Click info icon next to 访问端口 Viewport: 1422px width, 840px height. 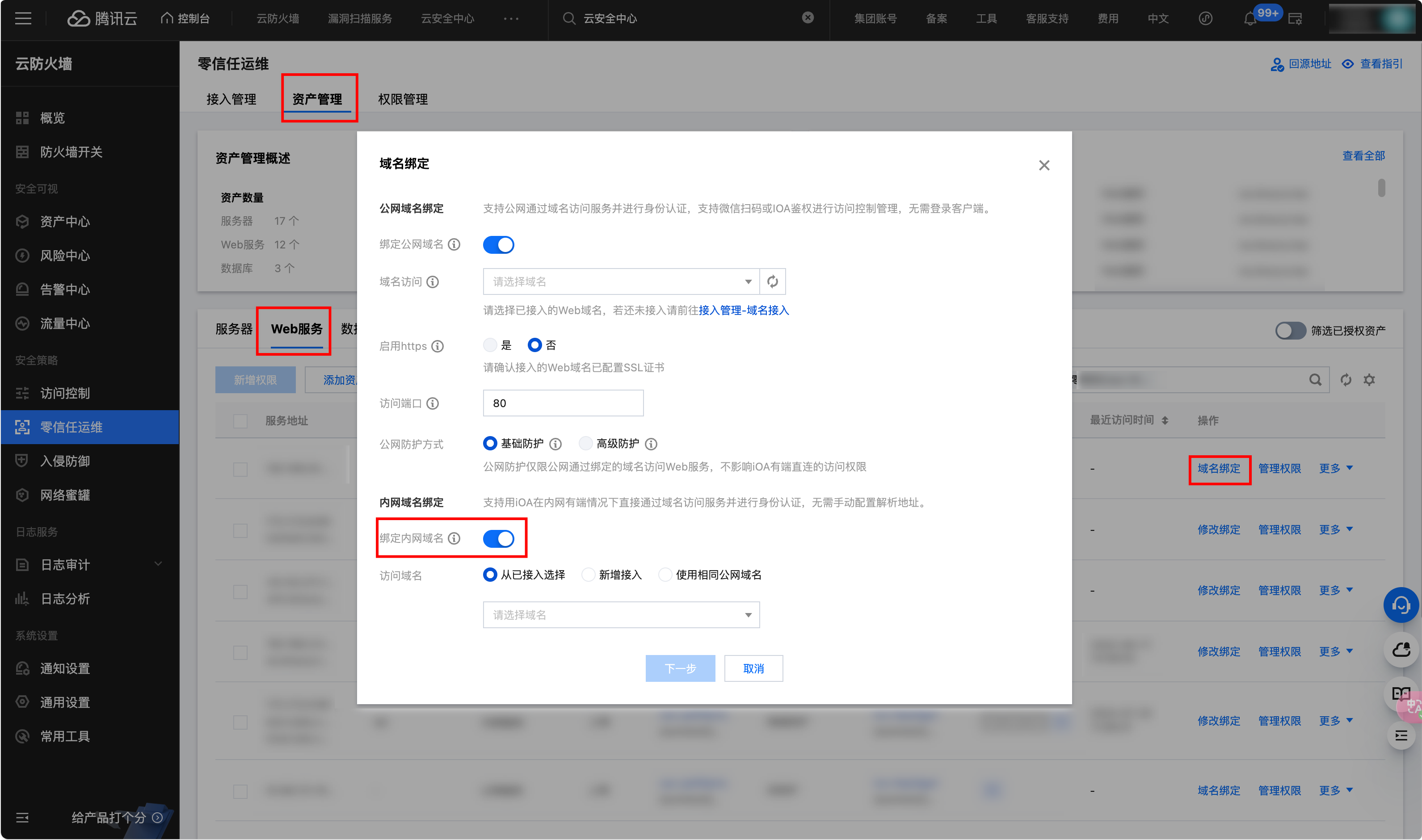(x=433, y=403)
